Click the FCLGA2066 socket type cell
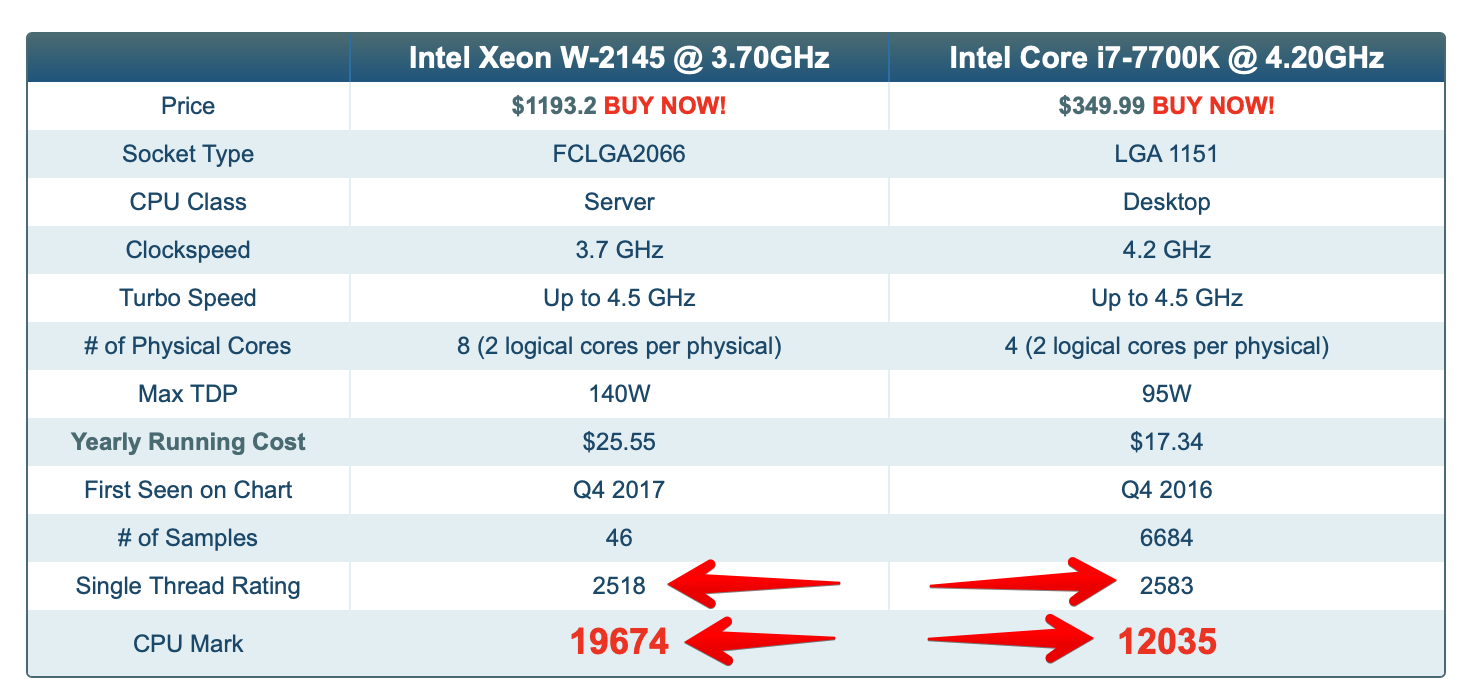Image resolution: width=1468 pixels, height=698 pixels. coord(619,154)
